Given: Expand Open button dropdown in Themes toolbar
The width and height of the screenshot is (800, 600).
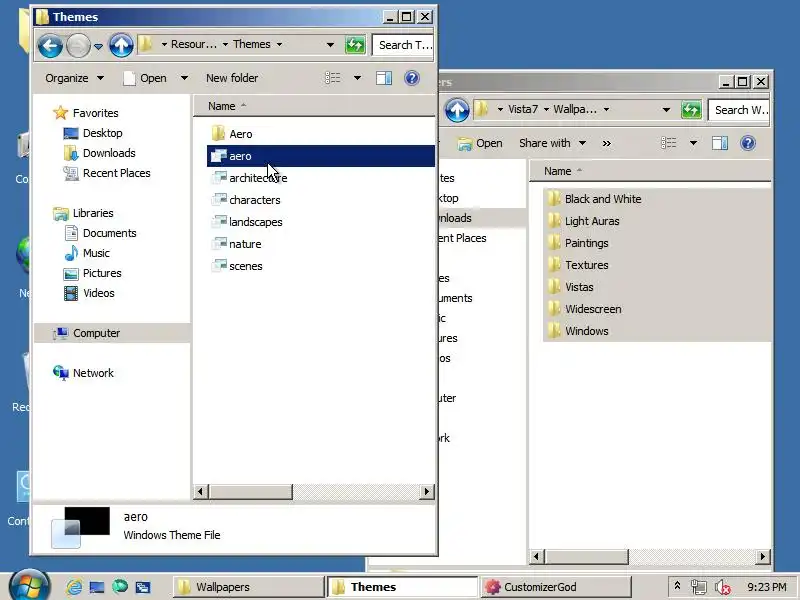Looking at the screenshot, I should pyautogui.click(x=184, y=78).
